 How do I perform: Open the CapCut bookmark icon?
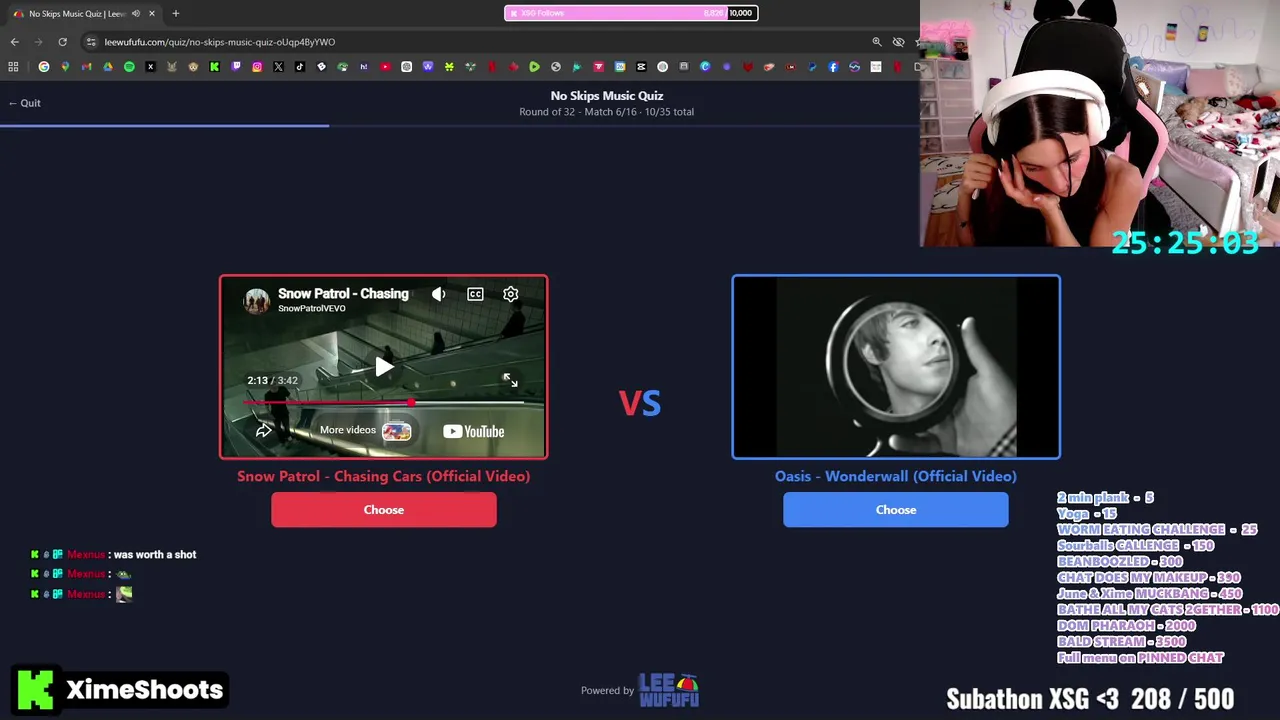click(641, 67)
